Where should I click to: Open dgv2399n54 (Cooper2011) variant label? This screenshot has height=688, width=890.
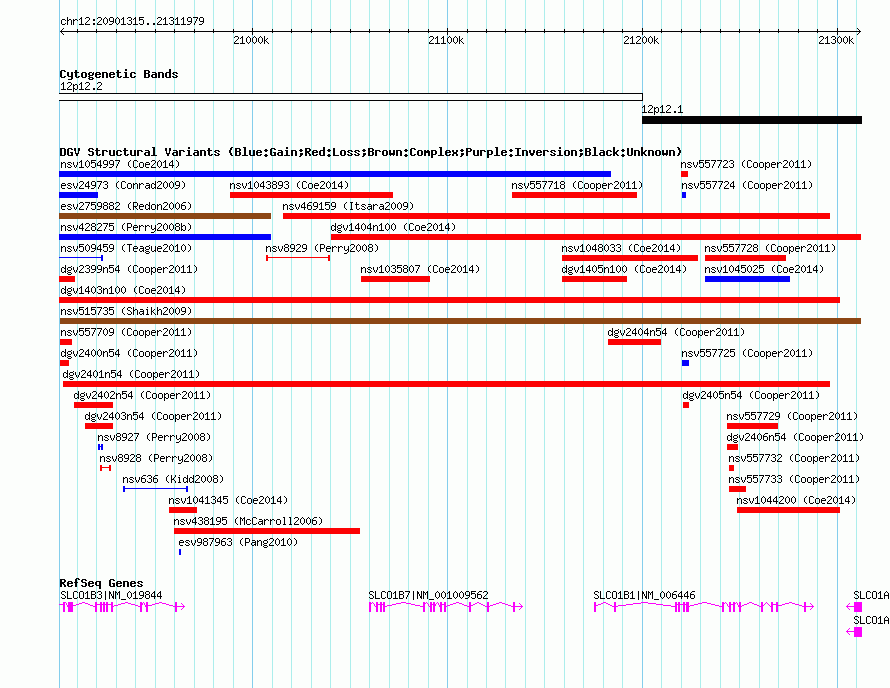[129, 269]
